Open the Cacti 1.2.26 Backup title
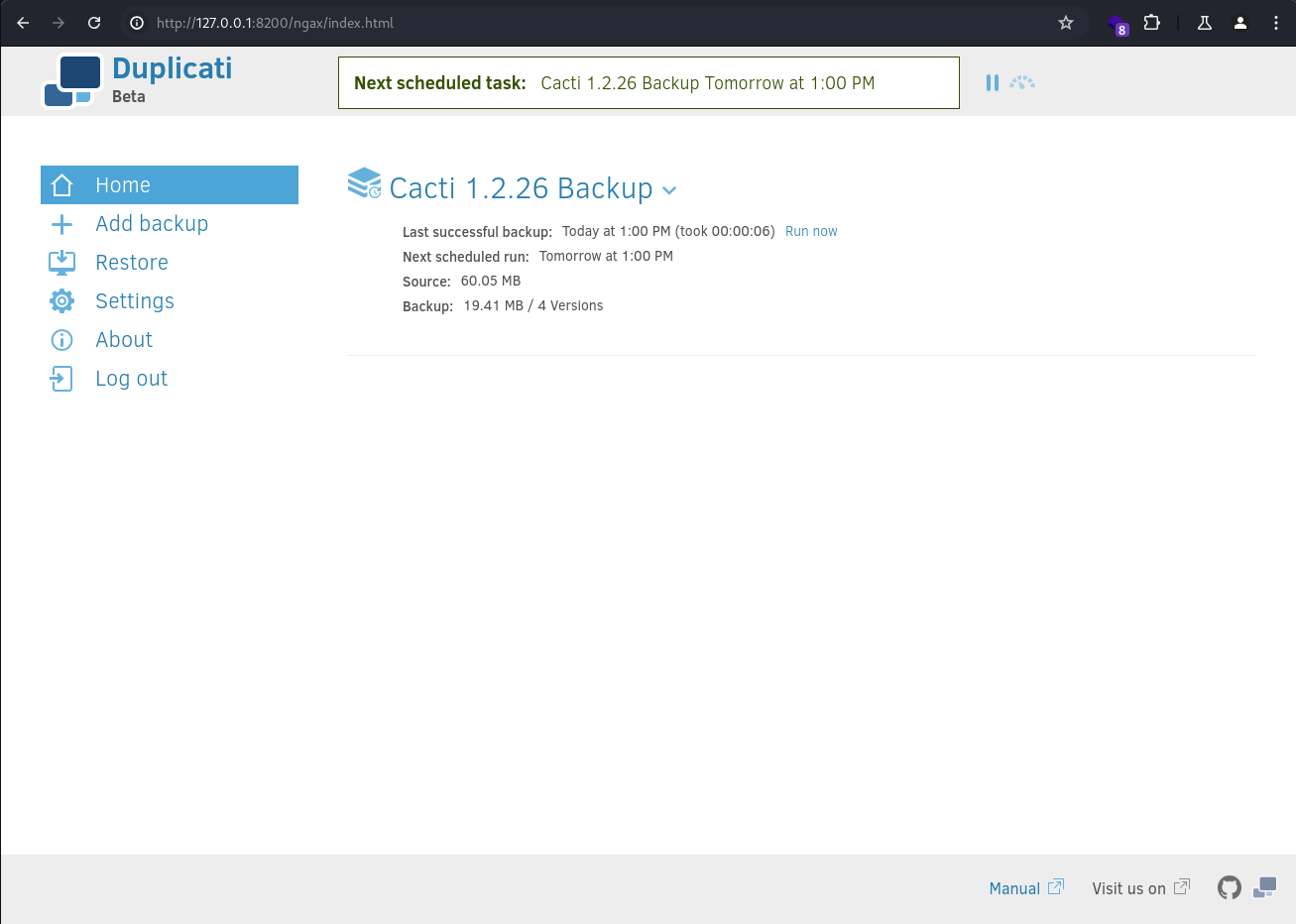Viewport: 1296px width, 924px height. click(x=521, y=188)
